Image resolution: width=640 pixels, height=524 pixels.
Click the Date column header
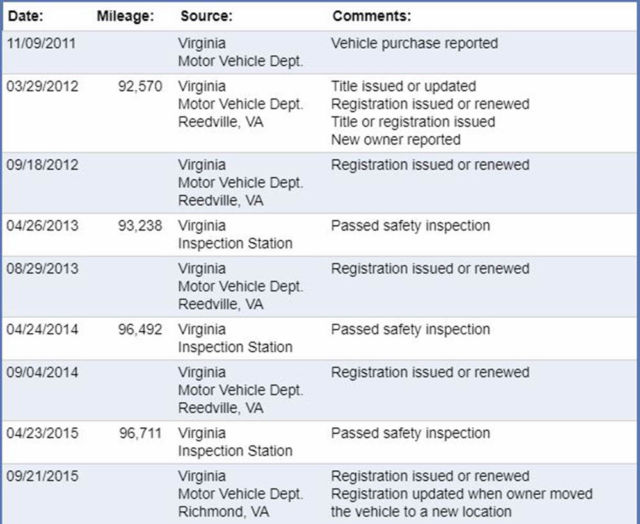click(x=27, y=17)
